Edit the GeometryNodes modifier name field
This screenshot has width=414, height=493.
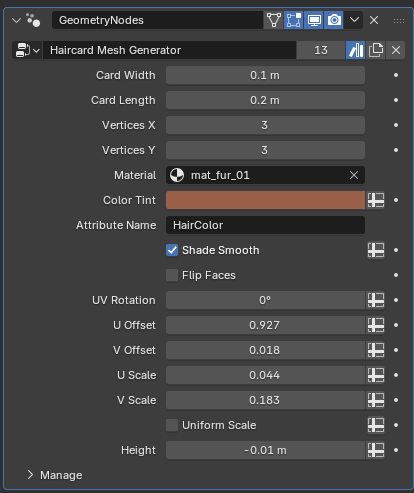157,20
